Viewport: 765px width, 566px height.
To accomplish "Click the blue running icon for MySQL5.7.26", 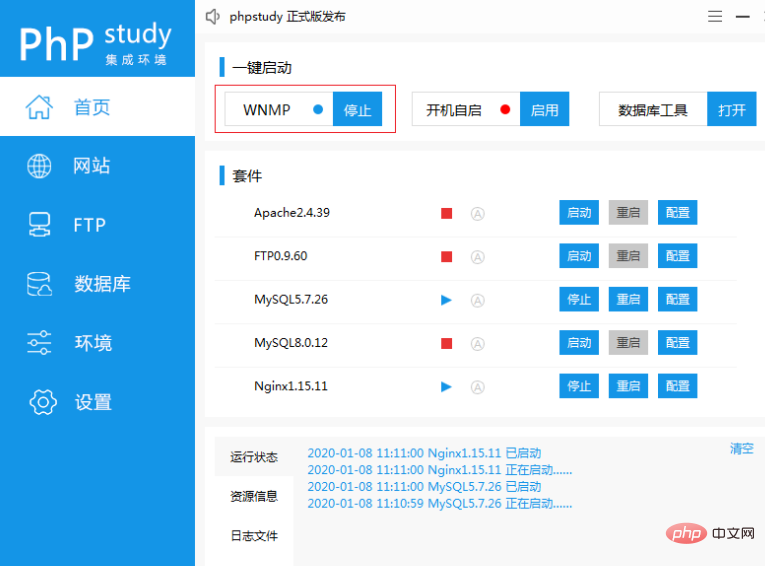I will [446, 300].
